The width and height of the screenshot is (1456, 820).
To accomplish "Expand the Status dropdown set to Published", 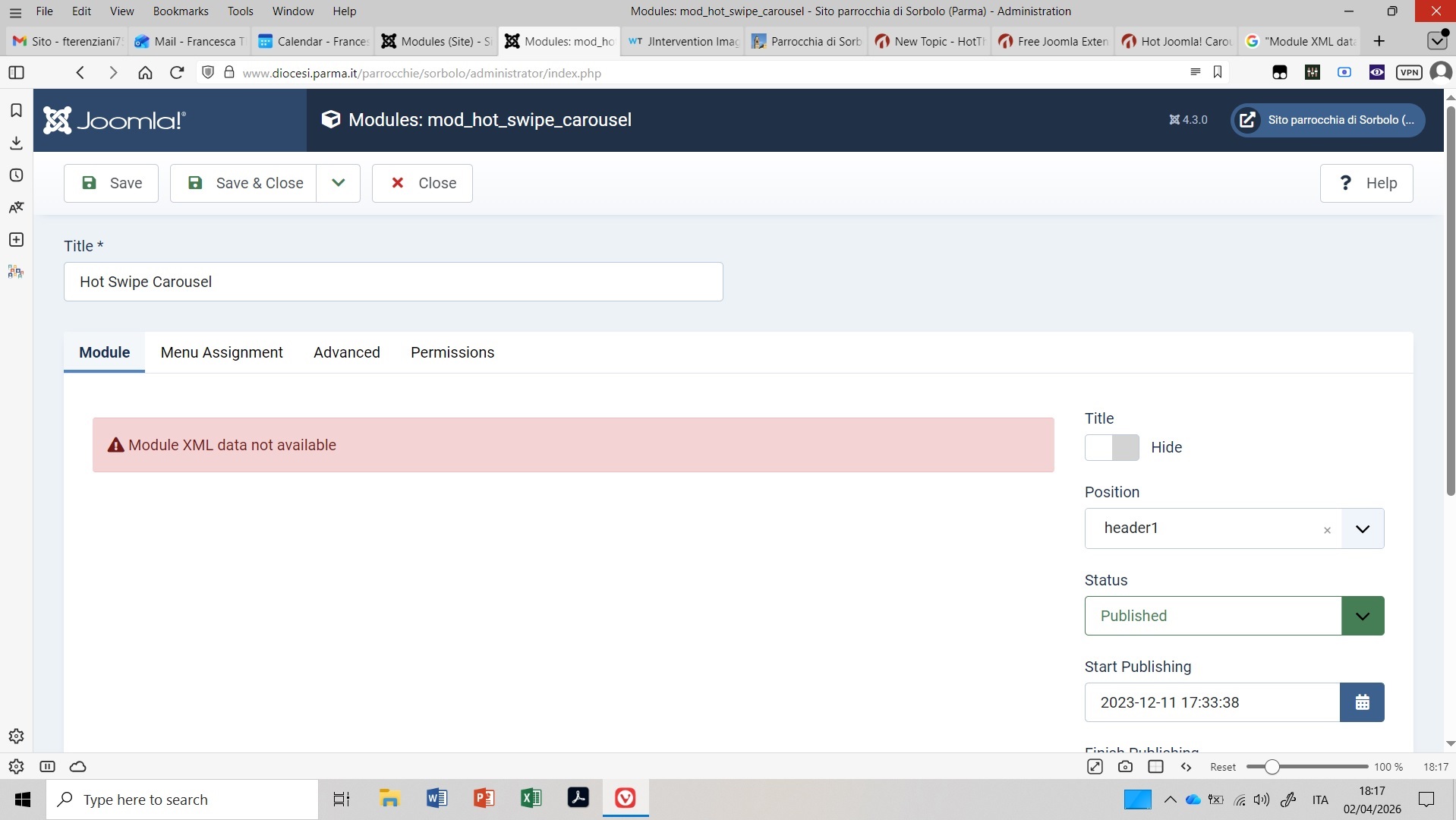I will 1362,616.
